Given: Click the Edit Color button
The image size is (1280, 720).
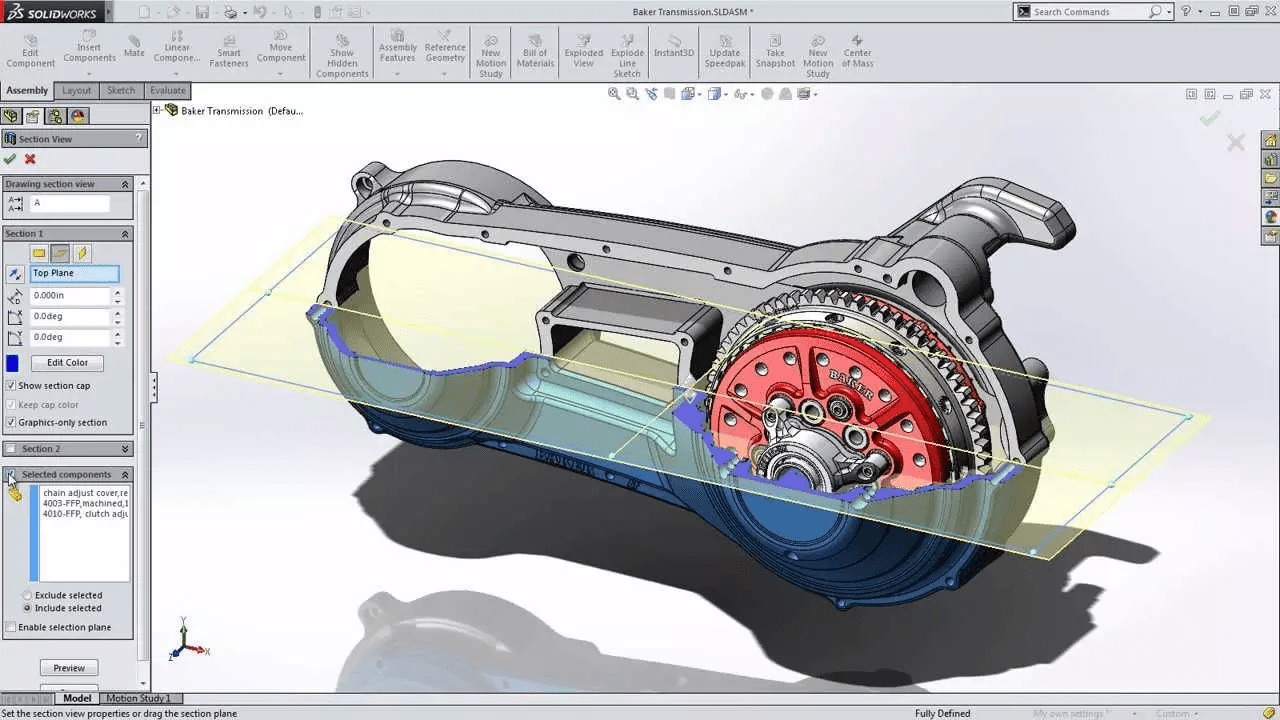Looking at the screenshot, I should click(67, 362).
